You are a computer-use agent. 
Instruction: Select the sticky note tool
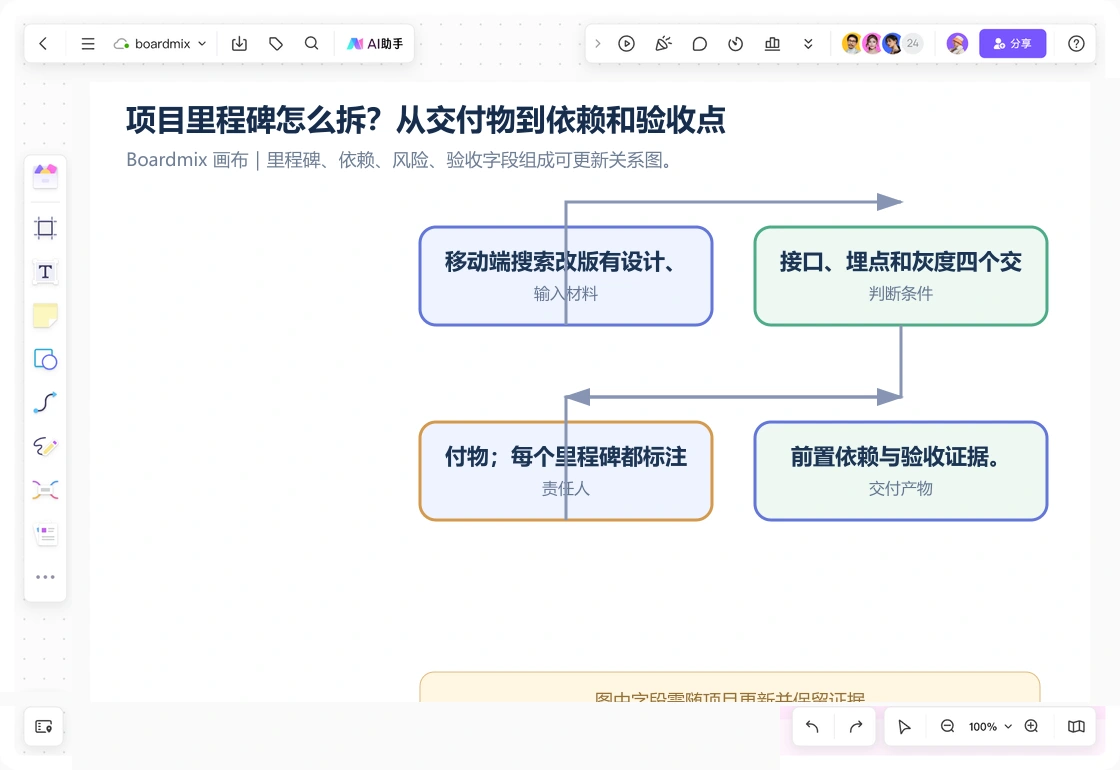45,316
